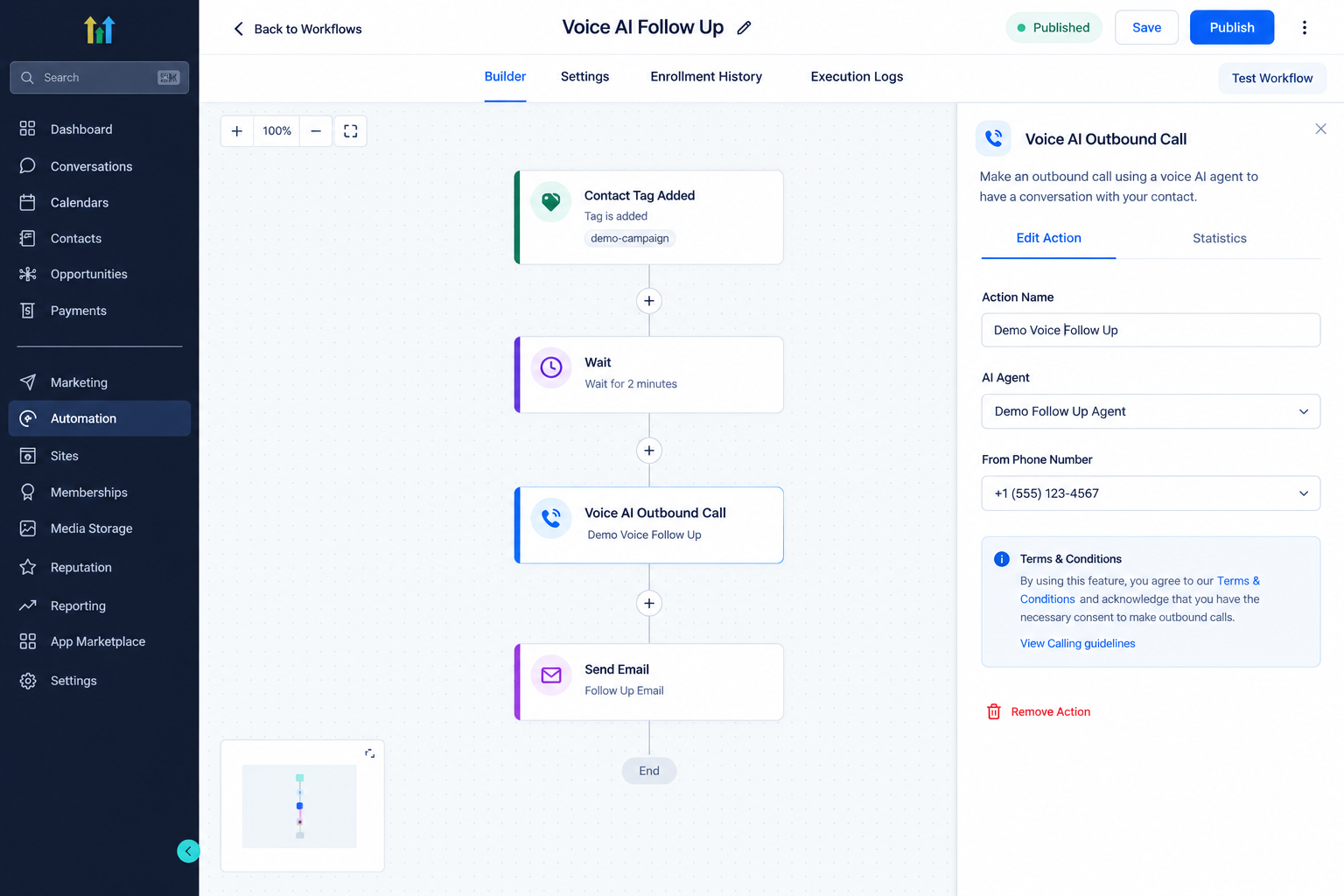Expand the minimap with its corner icon
The height and width of the screenshot is (896, 1344).
370,753
